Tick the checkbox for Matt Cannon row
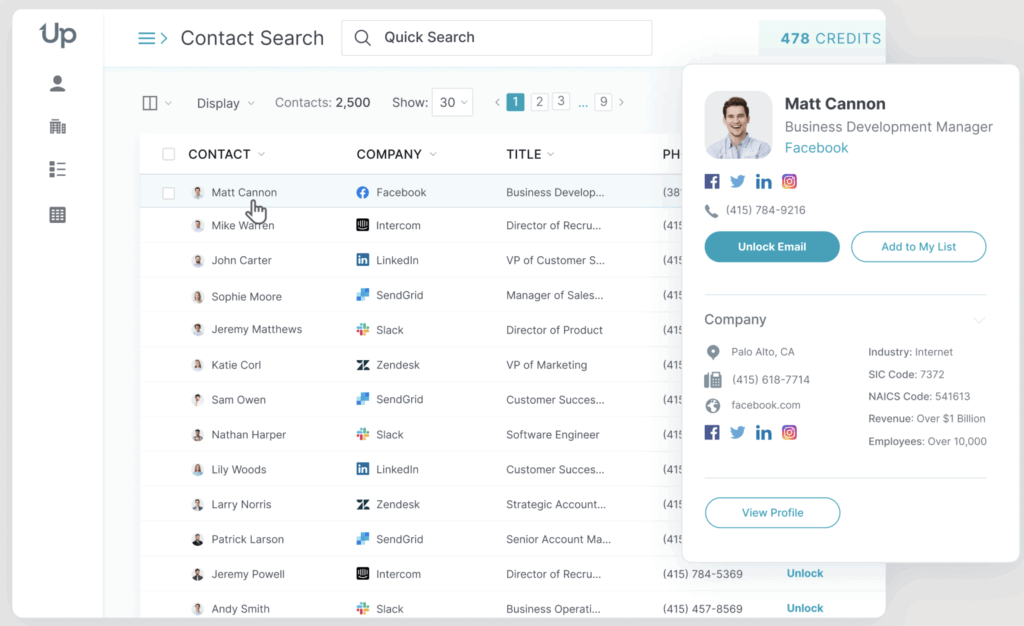Screen dimensions: 1024x626 pos(169,193)
